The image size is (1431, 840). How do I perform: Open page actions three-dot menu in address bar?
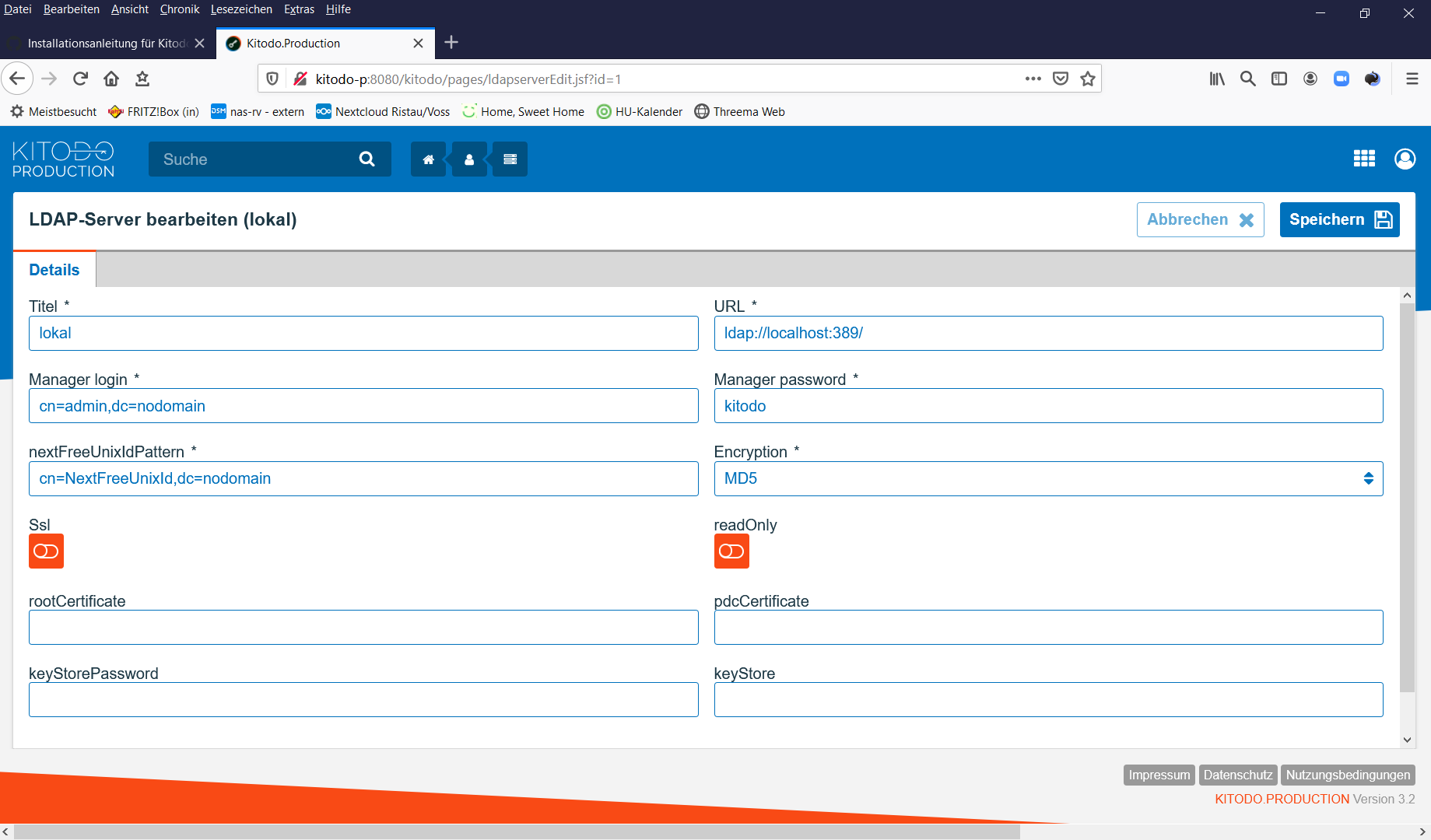pos(1033,79)
